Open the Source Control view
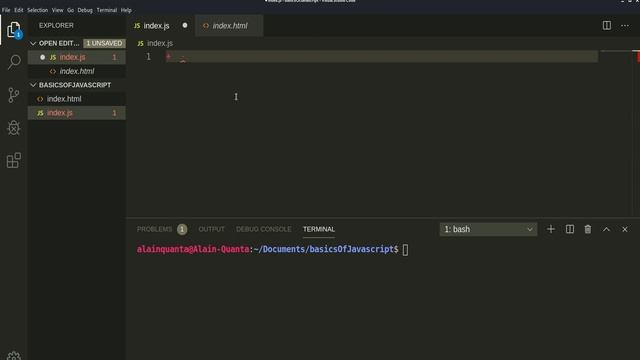 point(13,95)
